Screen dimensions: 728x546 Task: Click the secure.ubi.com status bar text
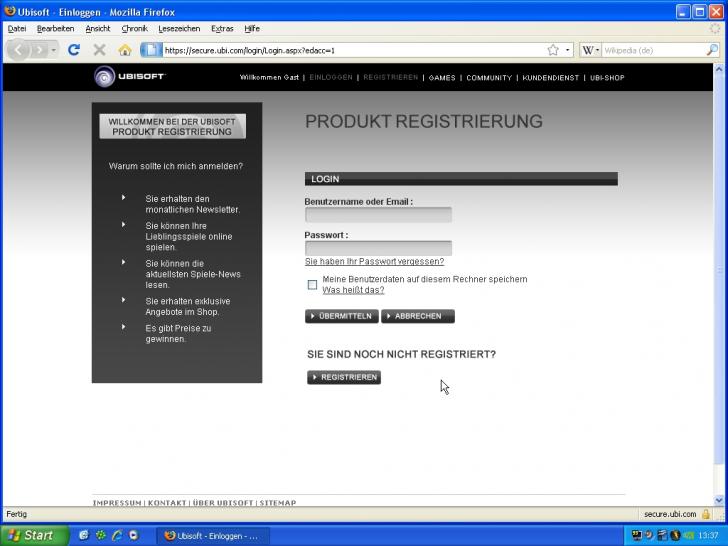coord(670,514)
